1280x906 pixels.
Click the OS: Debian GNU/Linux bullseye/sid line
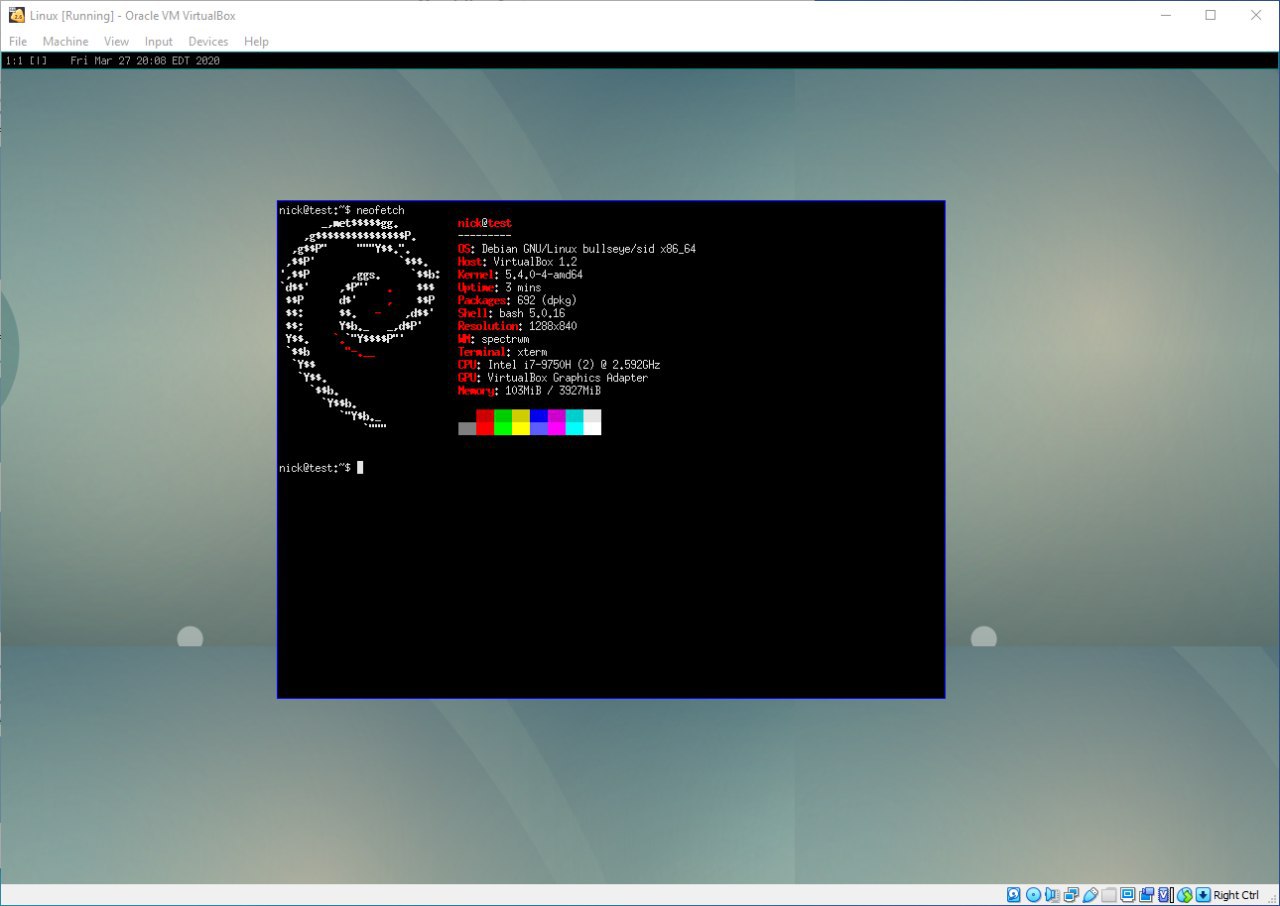point(577,249)
